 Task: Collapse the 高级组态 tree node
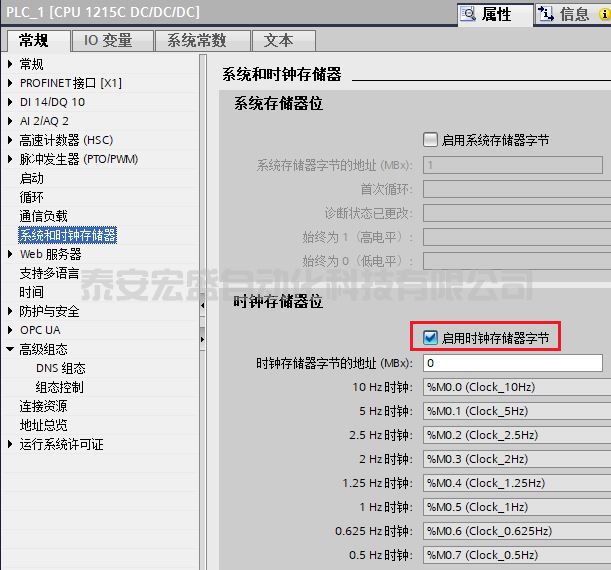tap(11, 349)
